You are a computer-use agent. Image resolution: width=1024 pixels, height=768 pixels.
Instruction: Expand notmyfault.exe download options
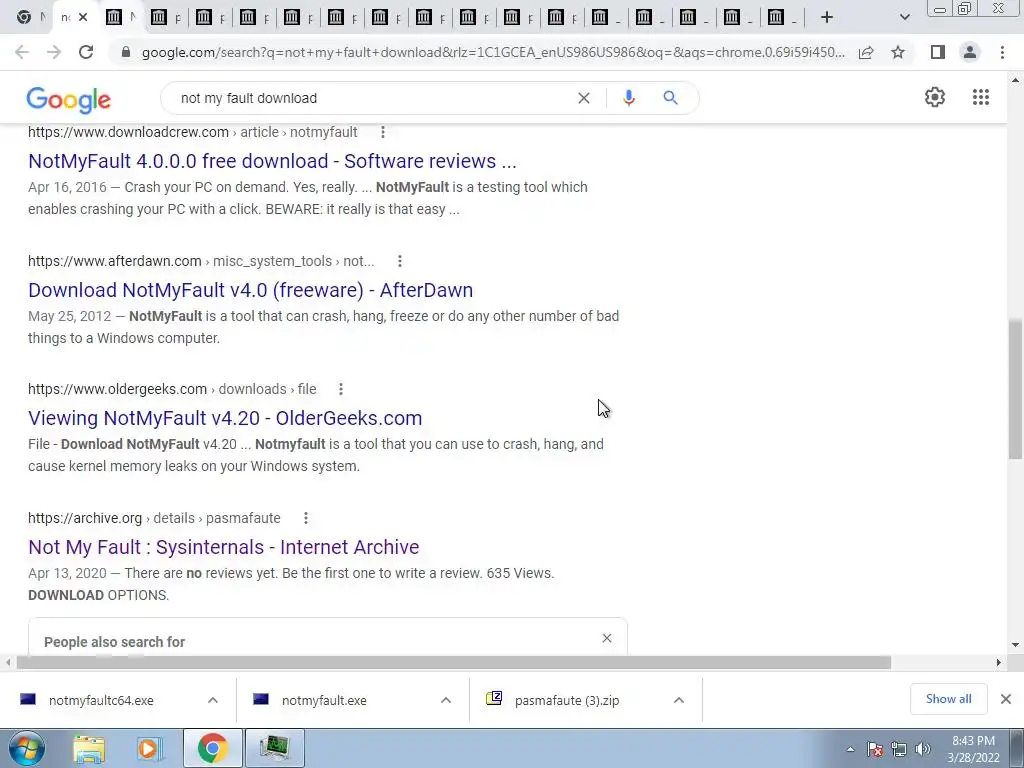[x=446, y=700]
